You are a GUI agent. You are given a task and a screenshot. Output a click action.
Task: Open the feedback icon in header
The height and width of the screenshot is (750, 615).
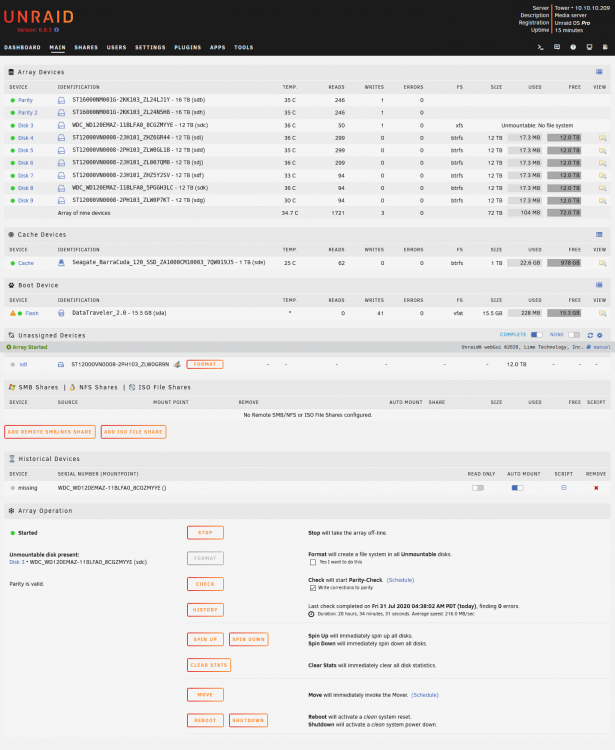pyautogui.click(x=557, y=47)
